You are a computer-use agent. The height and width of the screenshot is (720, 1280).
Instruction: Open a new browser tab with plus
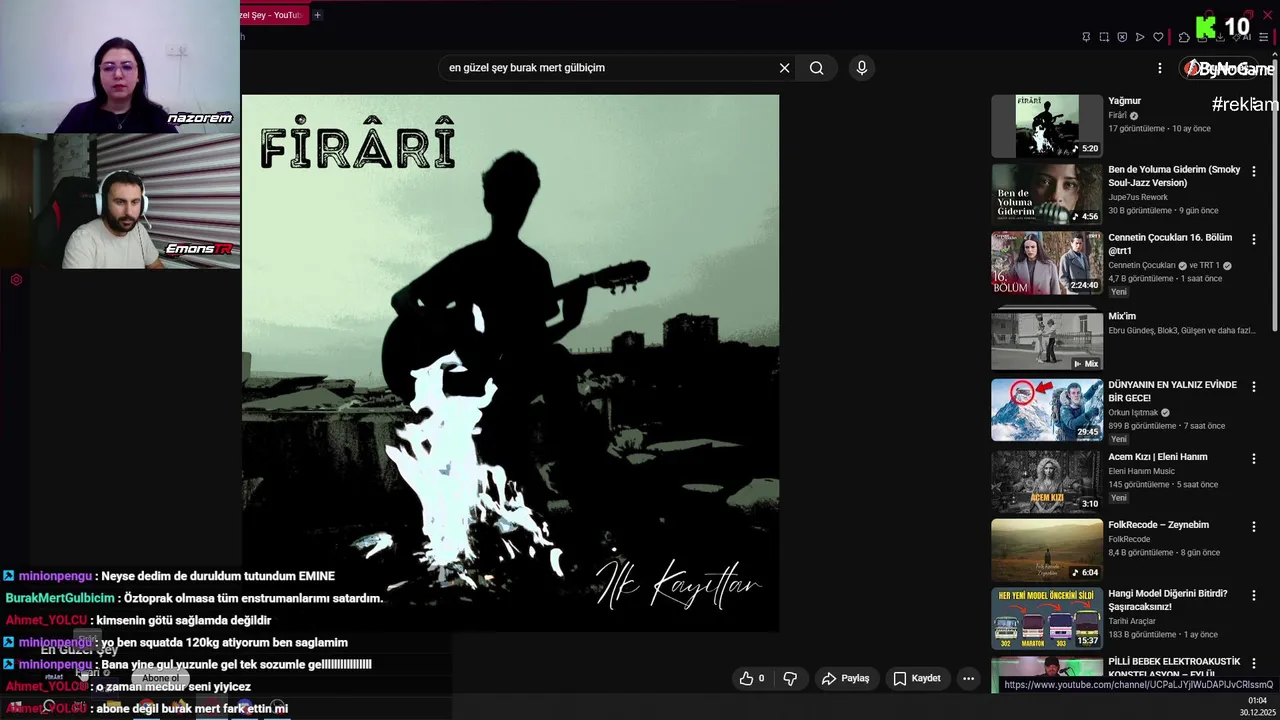coord(317,15)
